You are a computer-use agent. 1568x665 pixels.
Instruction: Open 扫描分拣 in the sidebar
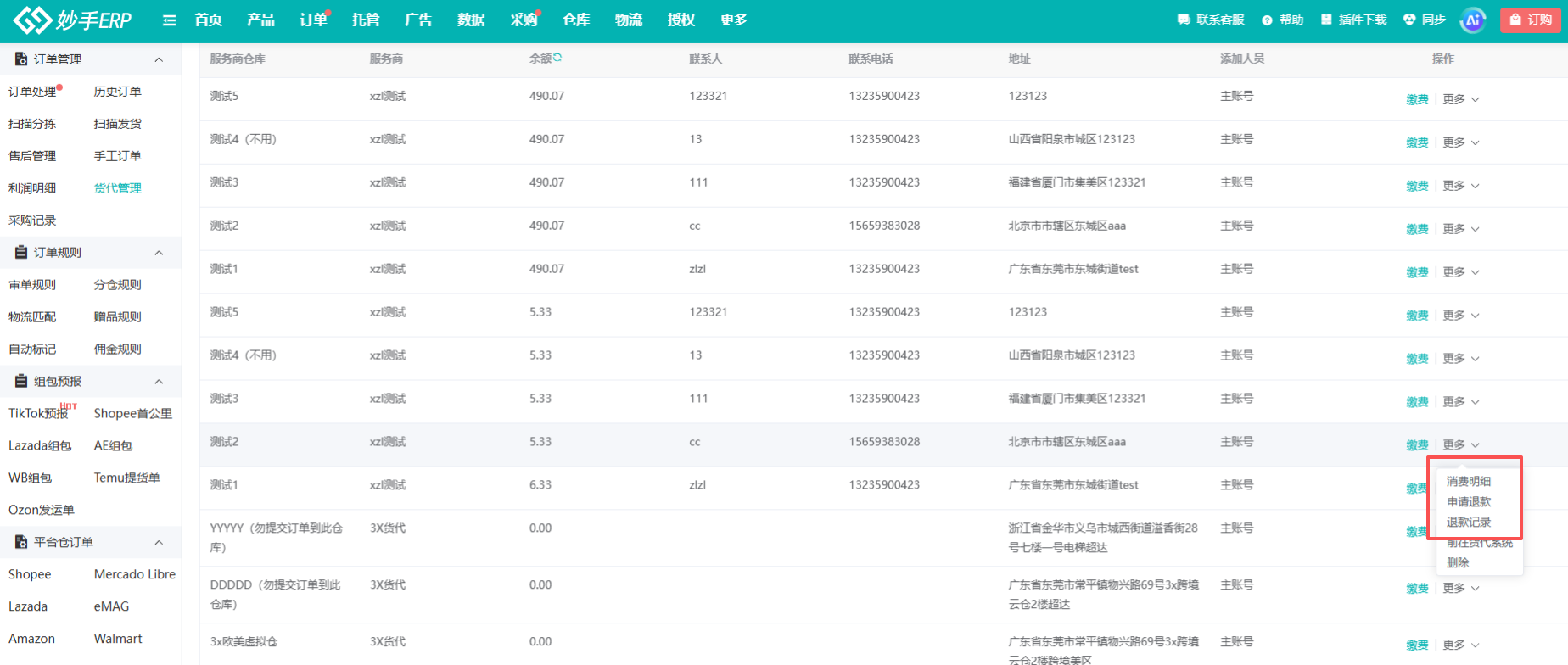(32, 124)
